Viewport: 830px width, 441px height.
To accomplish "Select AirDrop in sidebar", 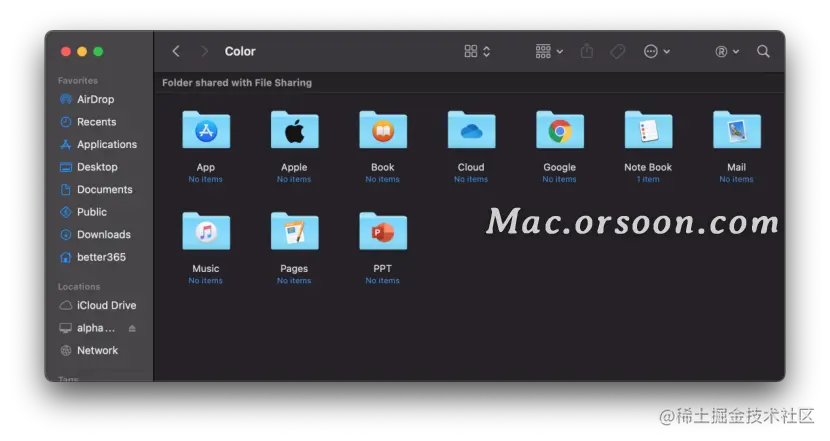I will pos(98,100).
